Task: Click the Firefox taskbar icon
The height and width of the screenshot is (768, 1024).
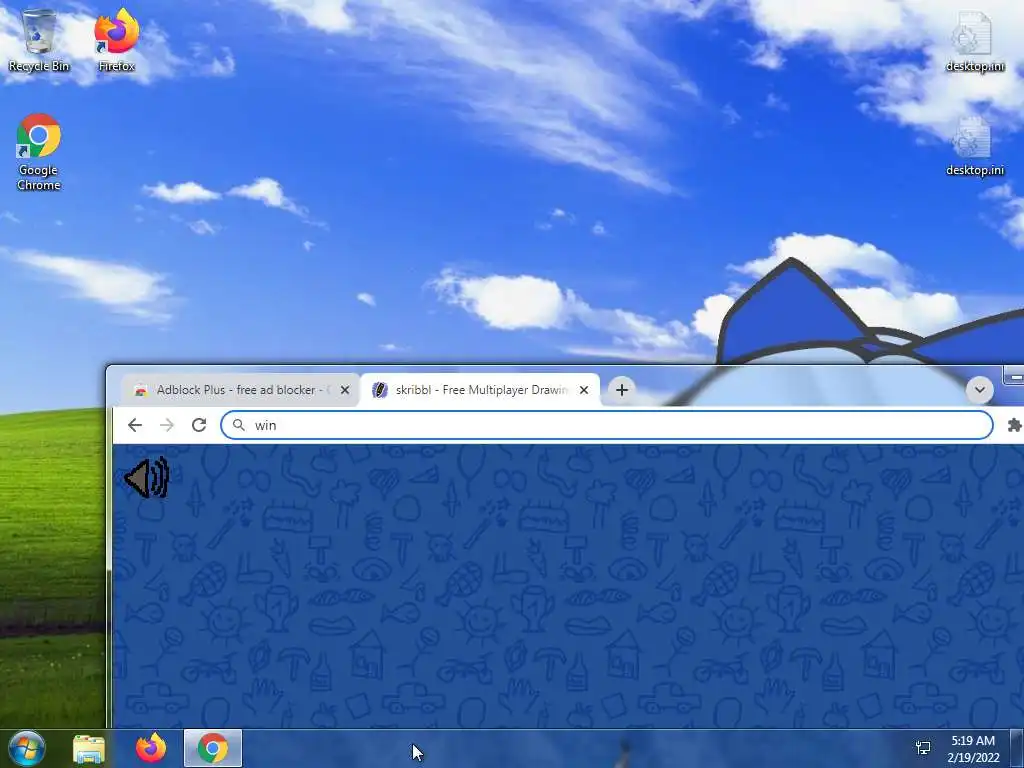Action: tap(151, 748)
